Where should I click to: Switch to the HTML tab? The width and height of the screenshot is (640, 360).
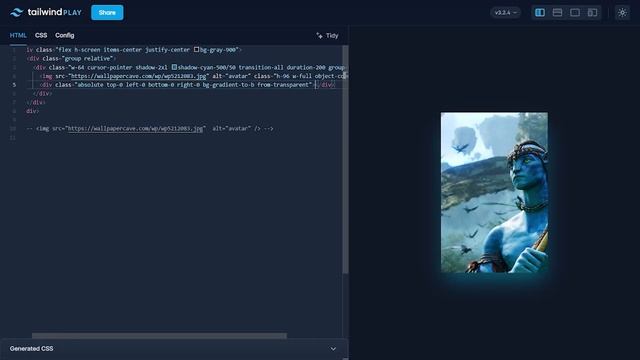[x=18, y=36]
